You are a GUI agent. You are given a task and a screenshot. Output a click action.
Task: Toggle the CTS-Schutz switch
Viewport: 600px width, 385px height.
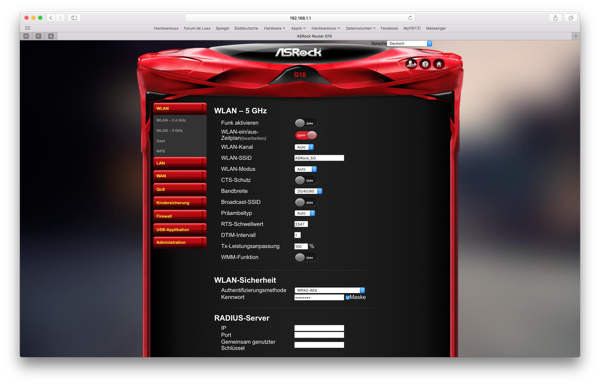click(305, 180)
